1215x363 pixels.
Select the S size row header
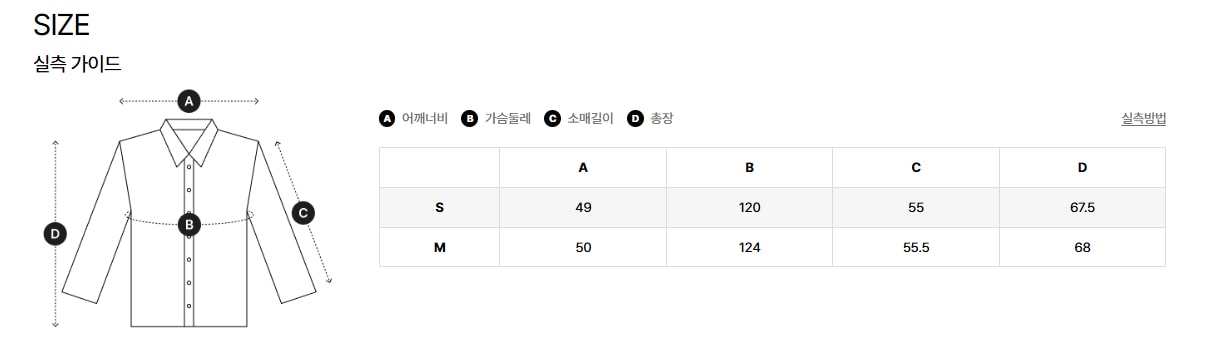pos(439,208)
